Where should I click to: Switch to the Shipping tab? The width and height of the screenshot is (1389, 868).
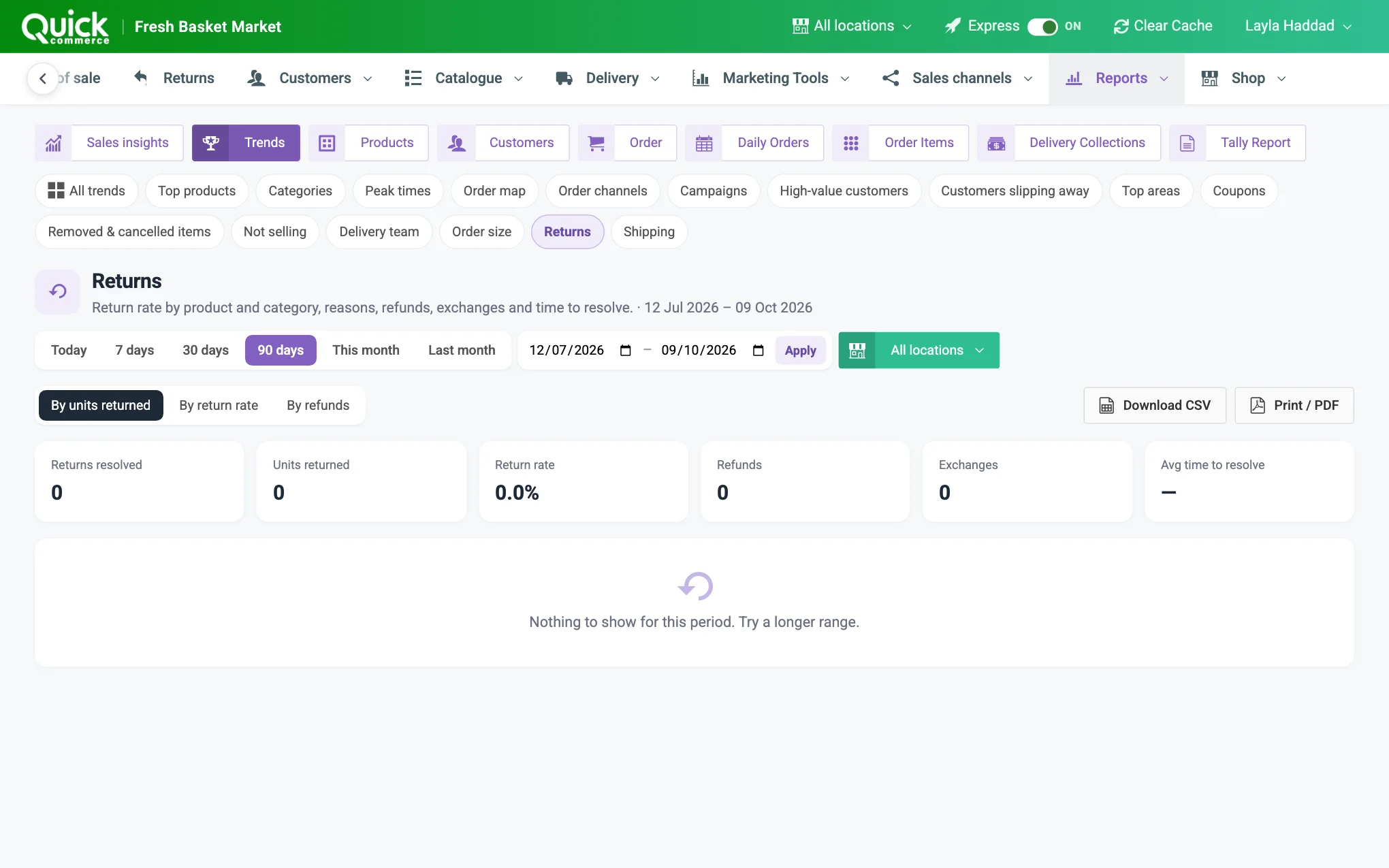coord(649,232)
